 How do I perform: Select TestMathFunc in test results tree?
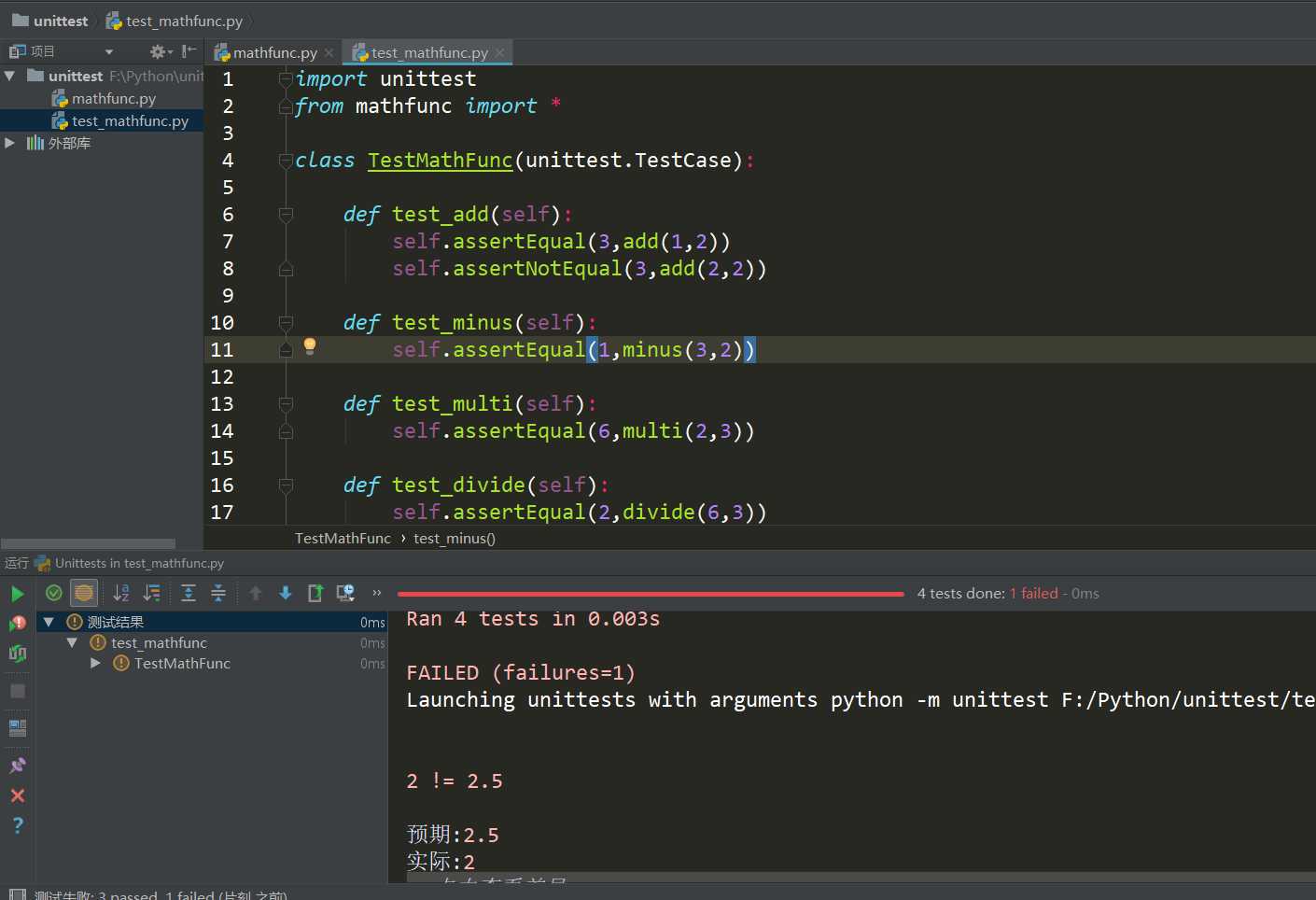point(182,663)
